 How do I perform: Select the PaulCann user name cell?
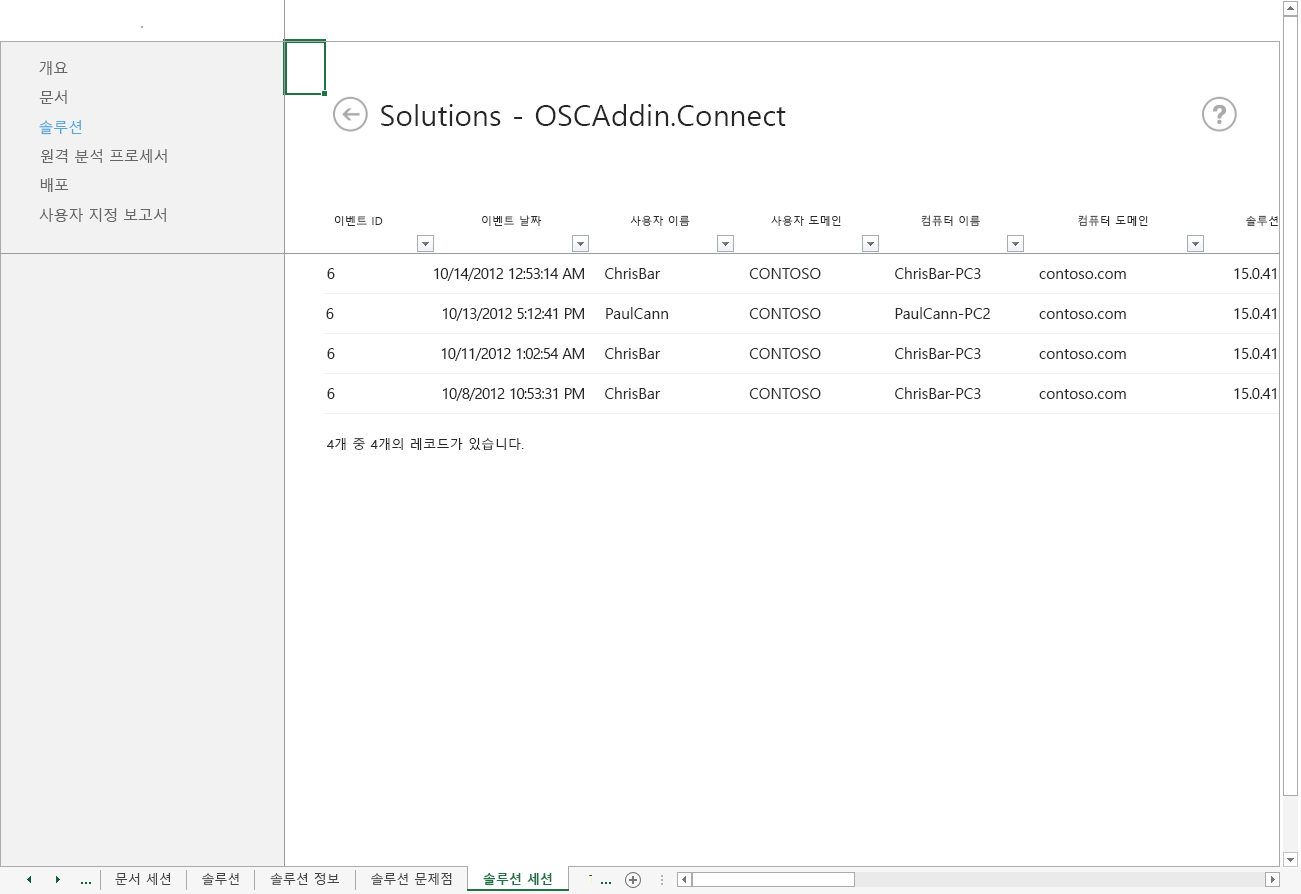tap(637, 314)
